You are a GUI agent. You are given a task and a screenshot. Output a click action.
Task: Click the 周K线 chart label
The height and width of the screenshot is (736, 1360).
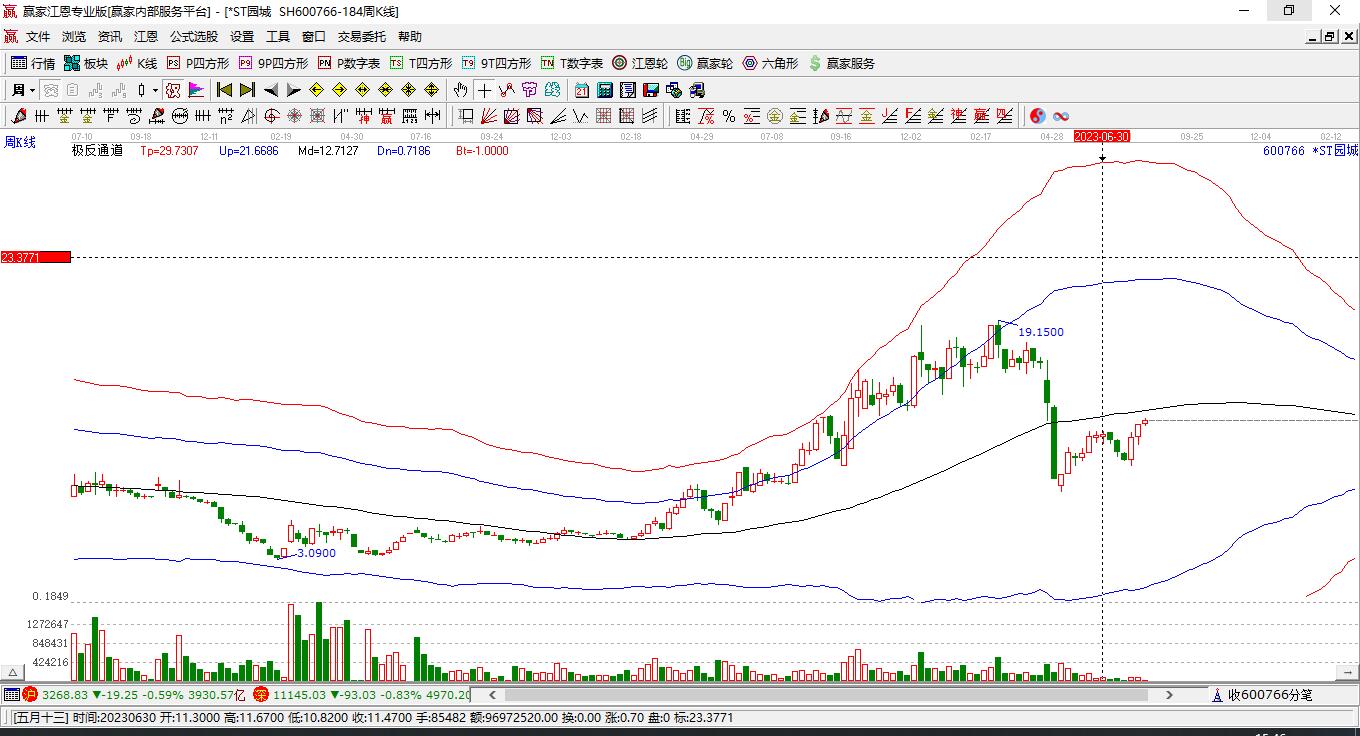coord(20,142)
